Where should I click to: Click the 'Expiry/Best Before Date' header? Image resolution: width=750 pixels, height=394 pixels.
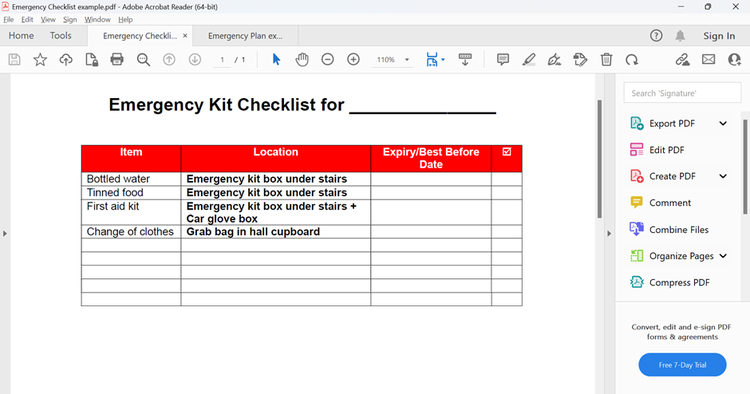point(431,158)
